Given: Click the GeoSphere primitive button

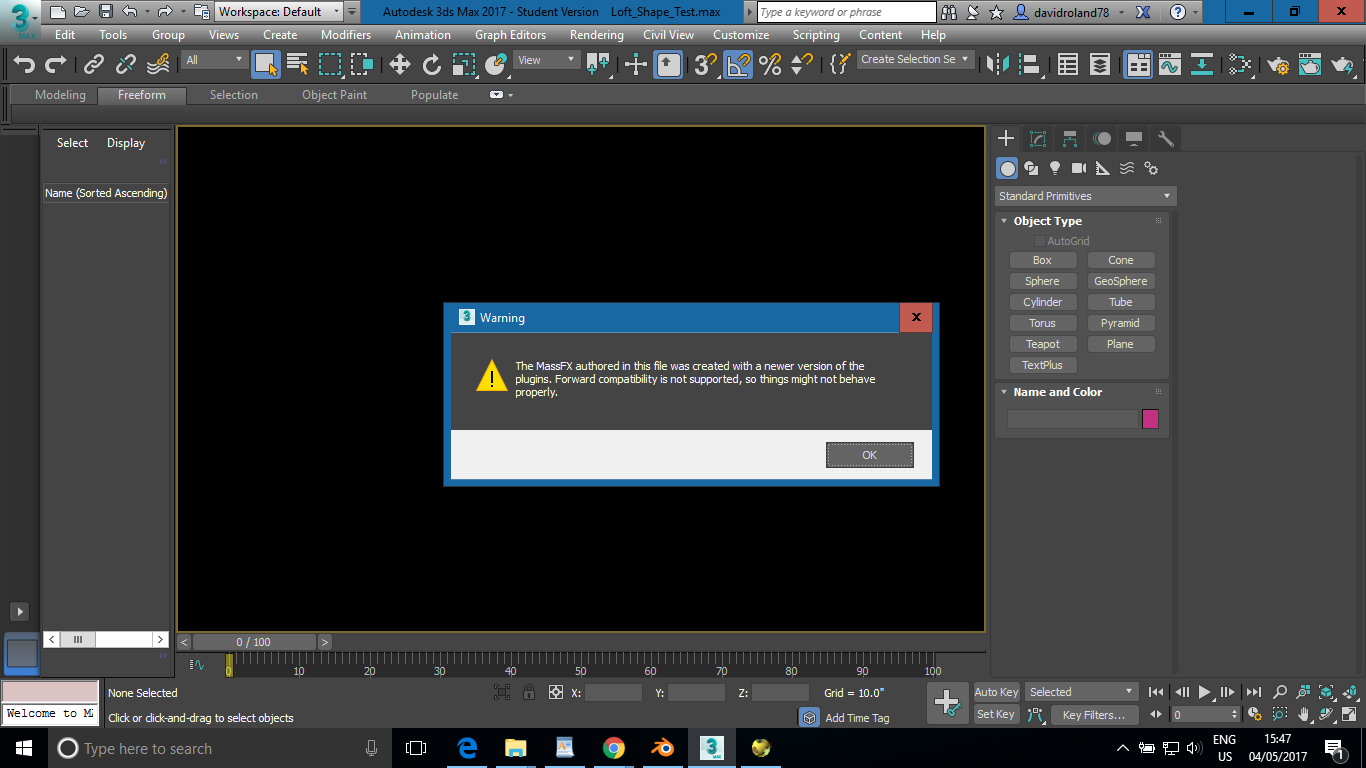Looking at the screenshot, I should click(x=1121, y=281).
